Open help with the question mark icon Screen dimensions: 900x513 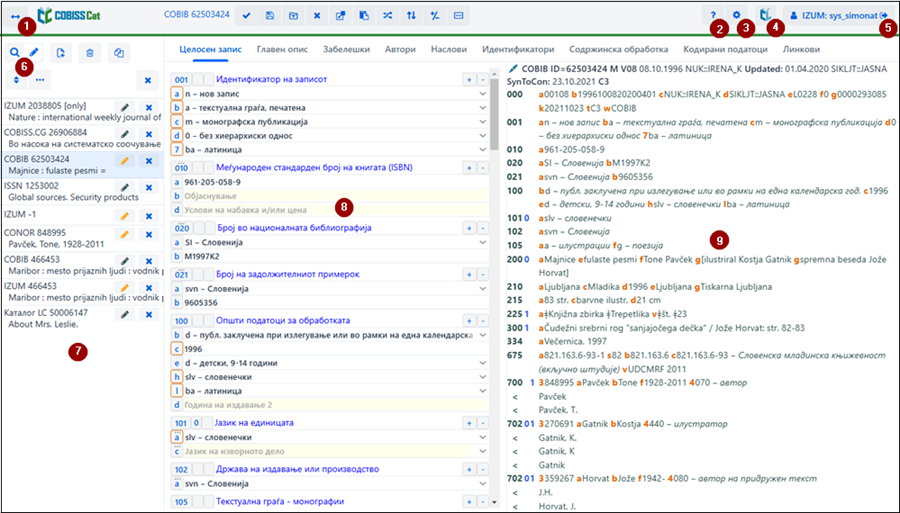click(x=713, y=15)
